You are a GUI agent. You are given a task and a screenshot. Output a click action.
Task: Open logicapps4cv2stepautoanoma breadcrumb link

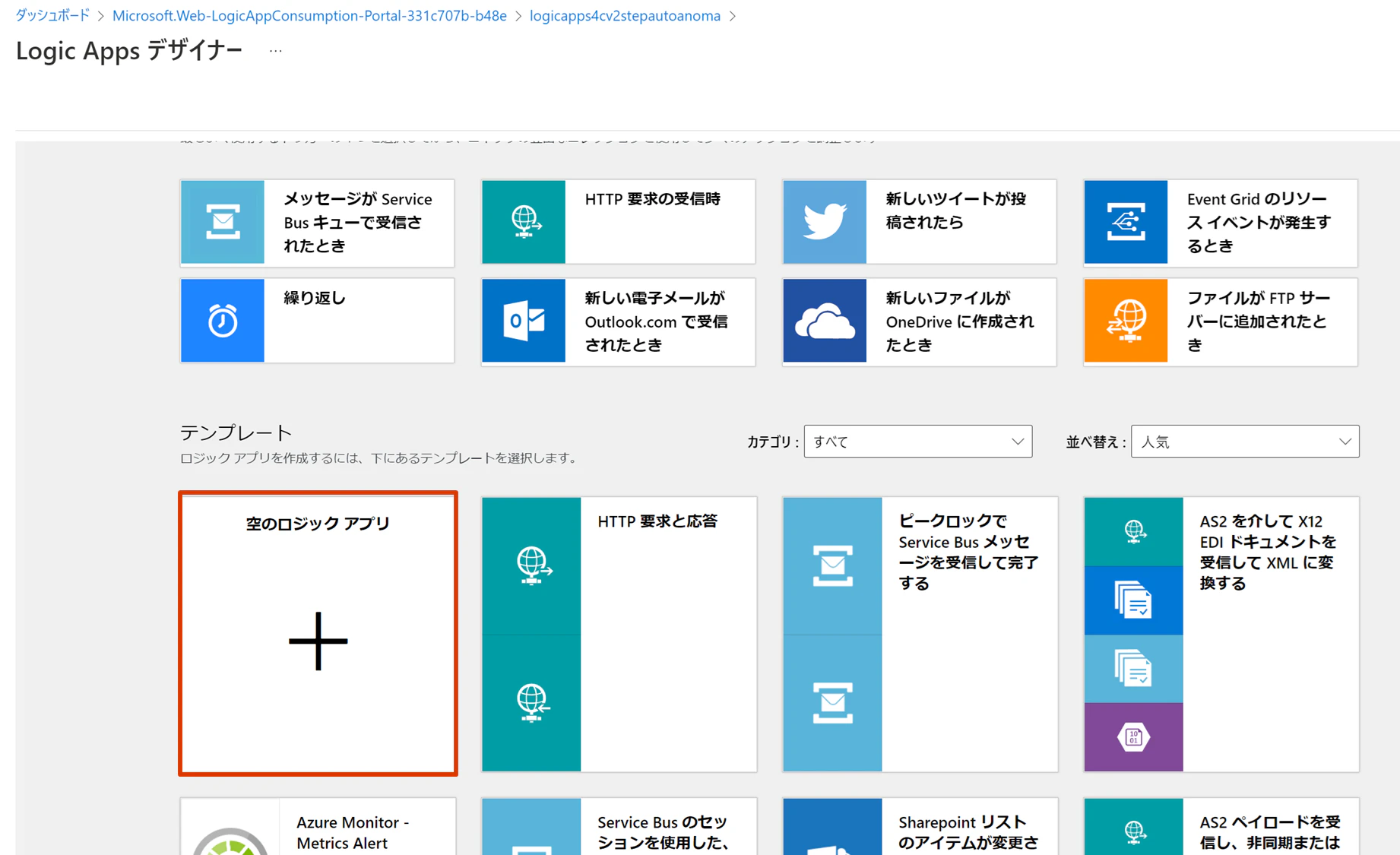pos(625,15)
